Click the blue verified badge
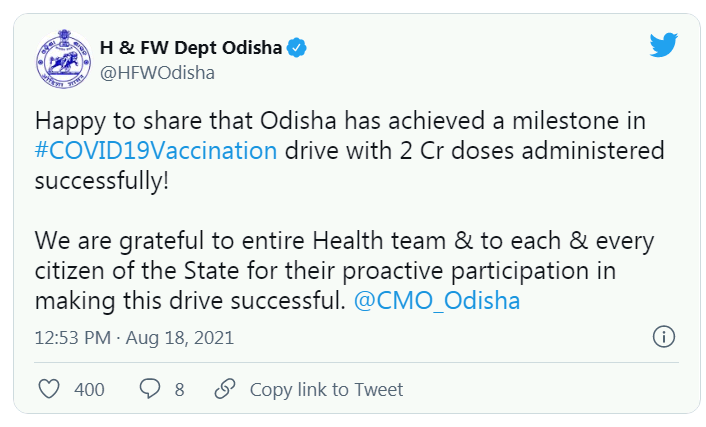 click(x=297, y=47)
